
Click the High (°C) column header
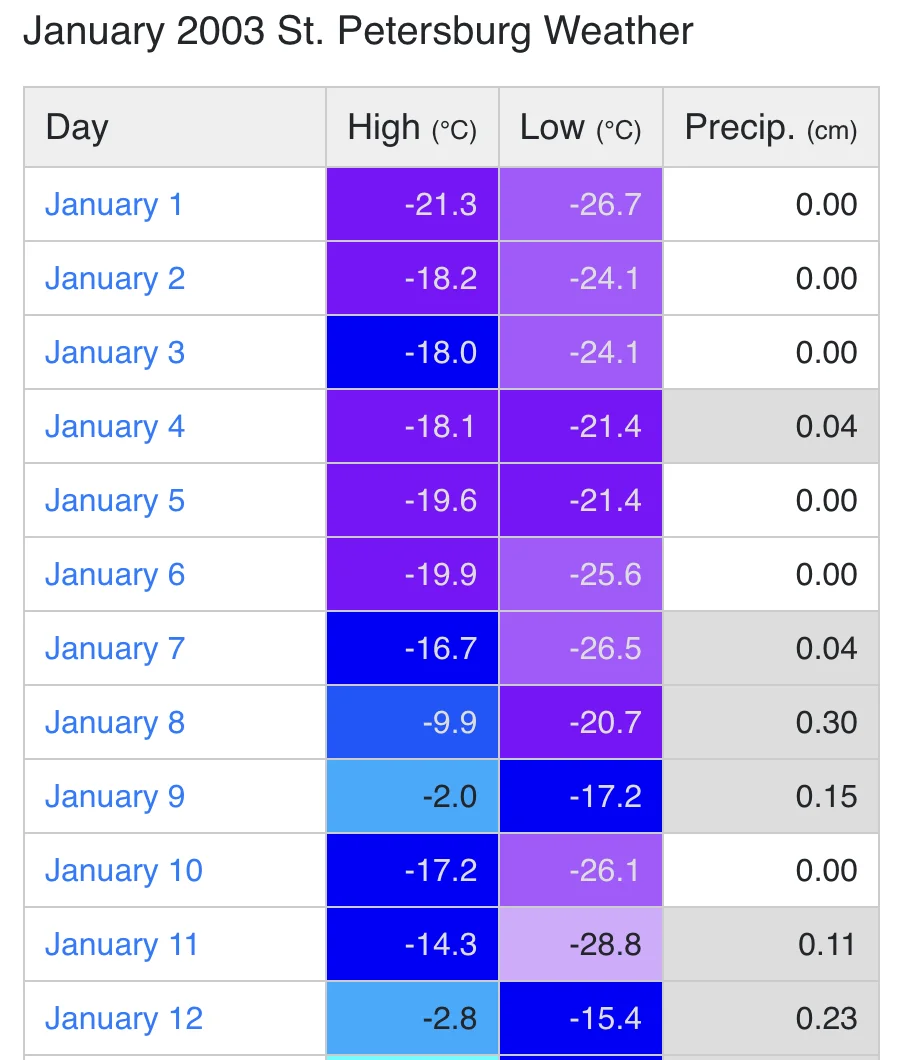[x=412, y=127]
